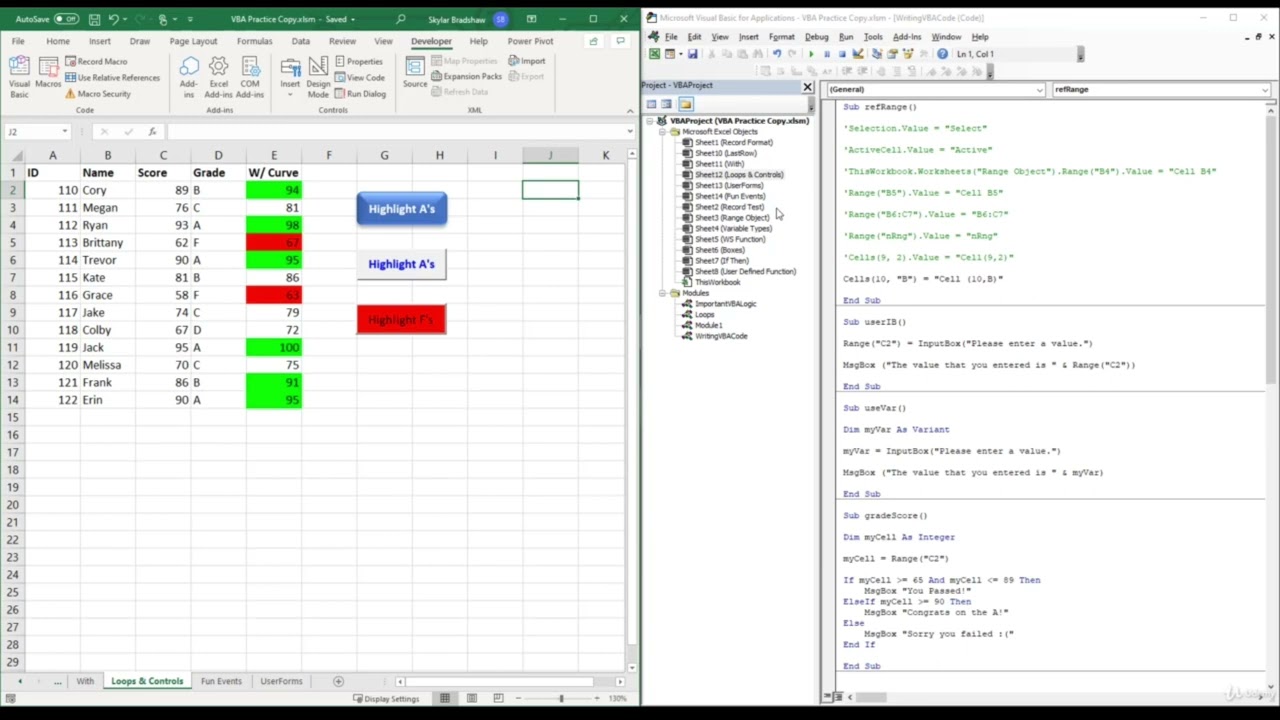The image size is (1280, 720).
Task: Click the Reset stop icon in VBA toolbar
Action: pos(842,54)
